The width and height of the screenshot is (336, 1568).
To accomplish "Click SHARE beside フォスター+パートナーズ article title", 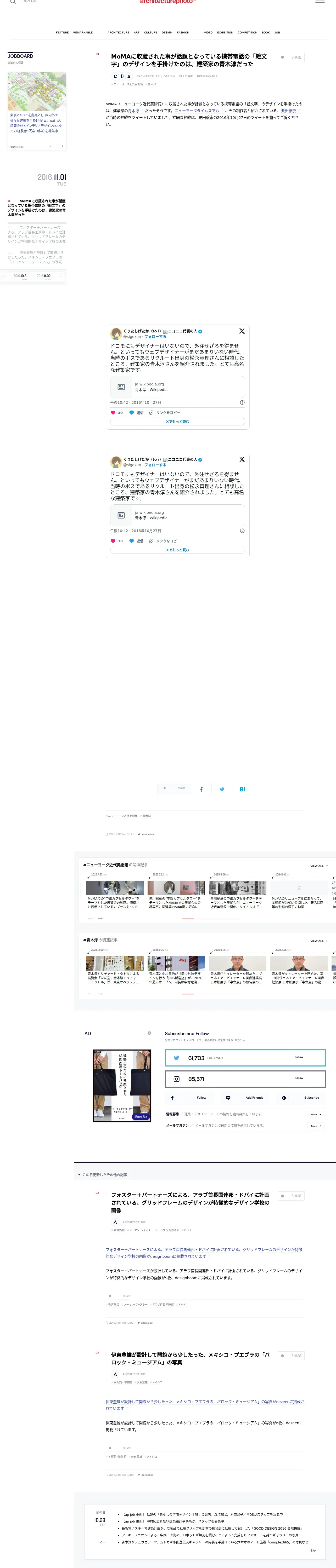I will (292, 1196).
